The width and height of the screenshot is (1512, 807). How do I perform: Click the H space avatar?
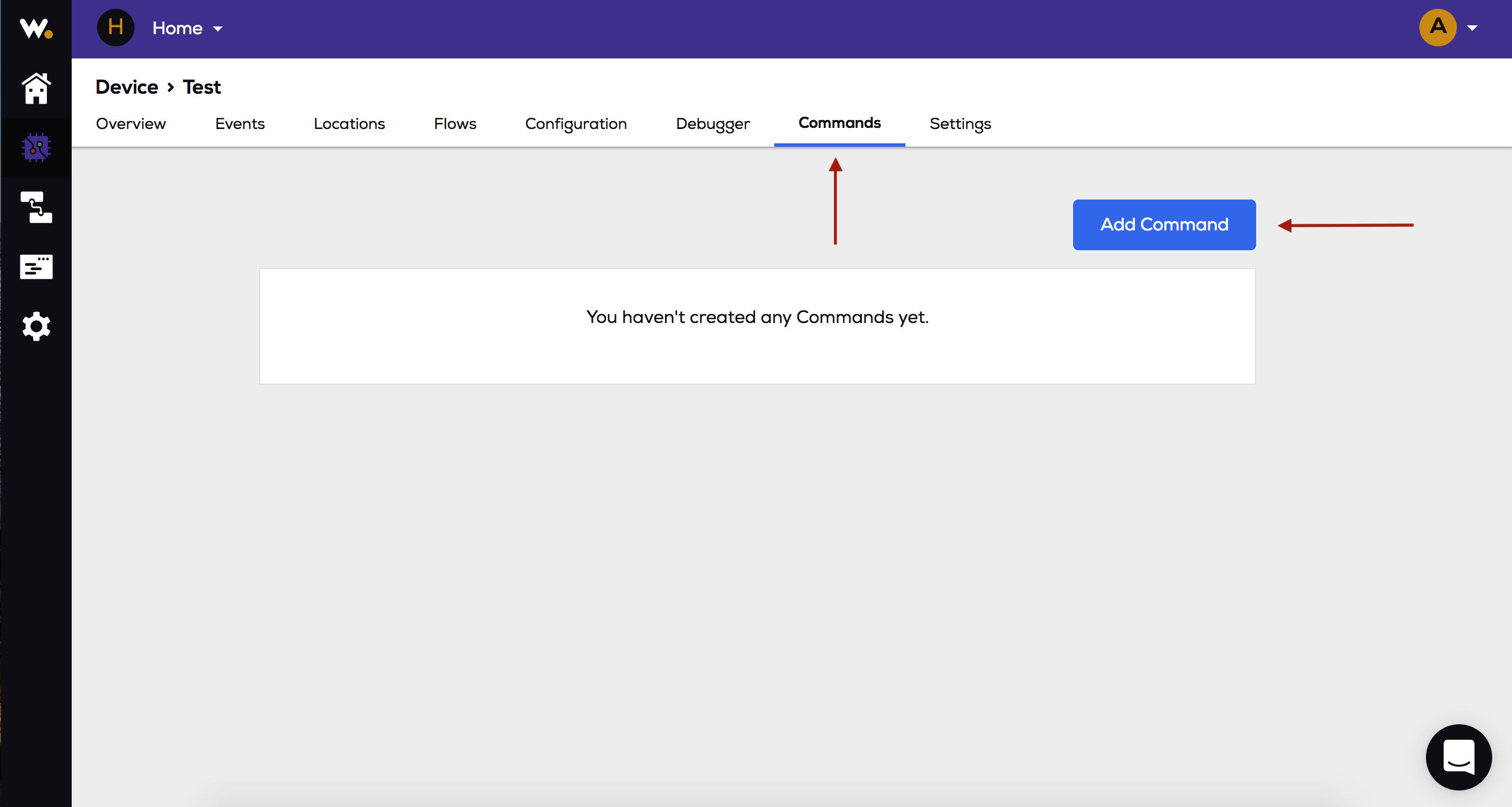point(115,28)
